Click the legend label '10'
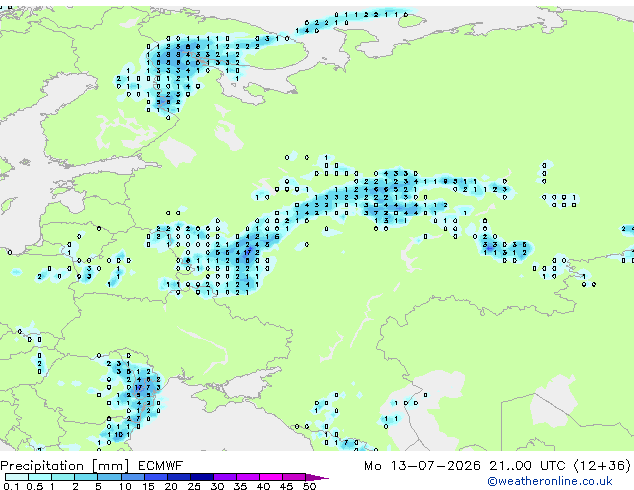 pyautogui.click(x=125, y=486)
